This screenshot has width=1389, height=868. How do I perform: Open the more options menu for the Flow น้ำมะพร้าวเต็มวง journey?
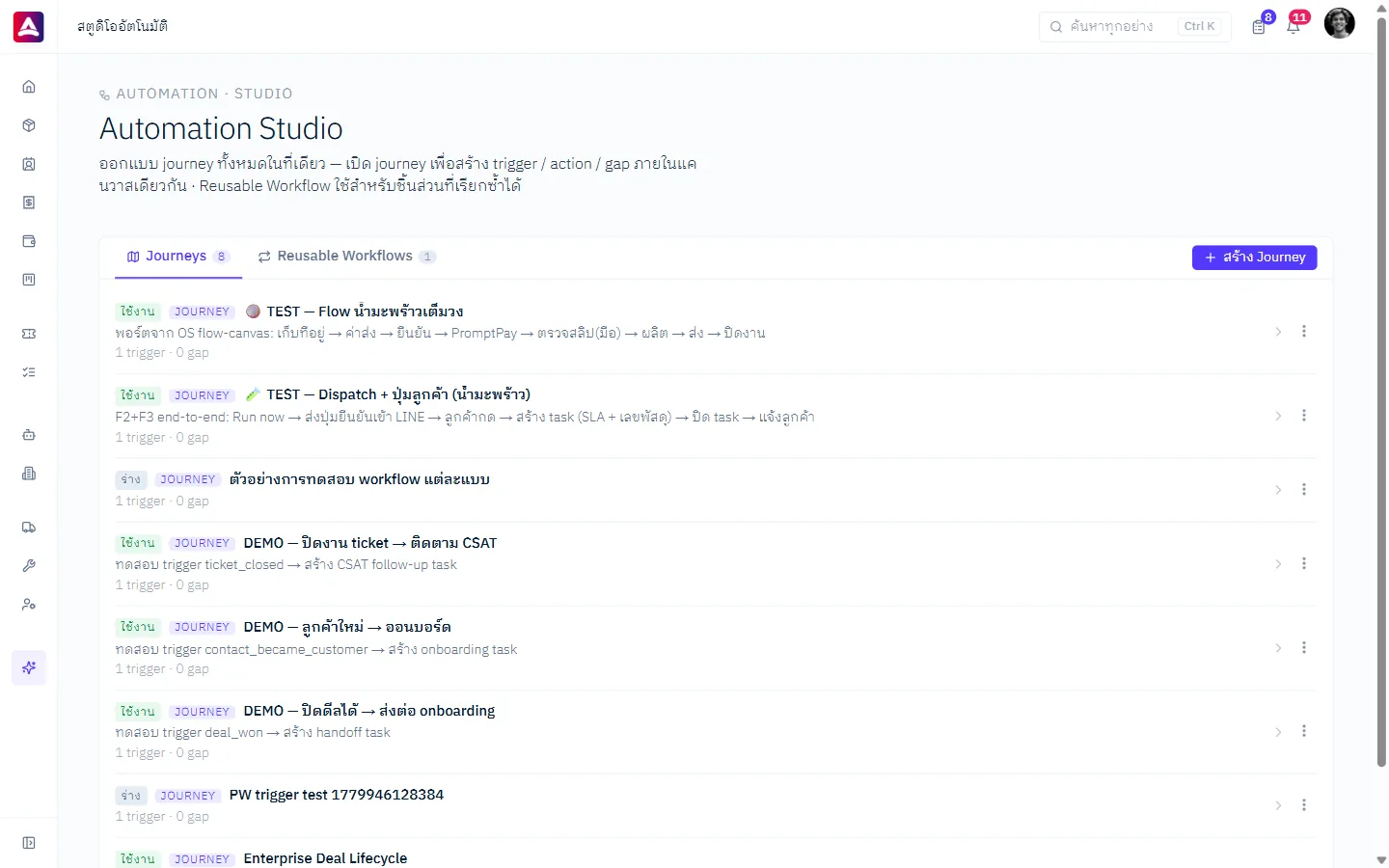(x=1304, y=332)
